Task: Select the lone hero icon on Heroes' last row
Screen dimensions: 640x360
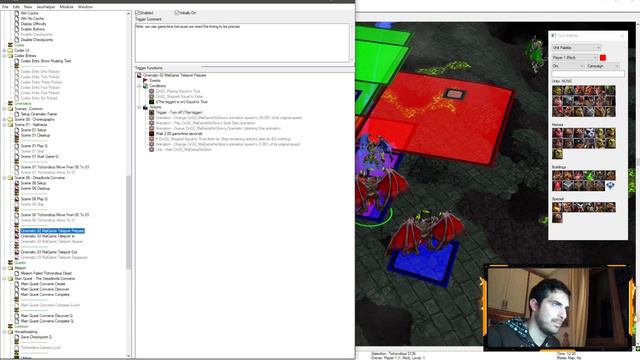Action: (557, 154)
